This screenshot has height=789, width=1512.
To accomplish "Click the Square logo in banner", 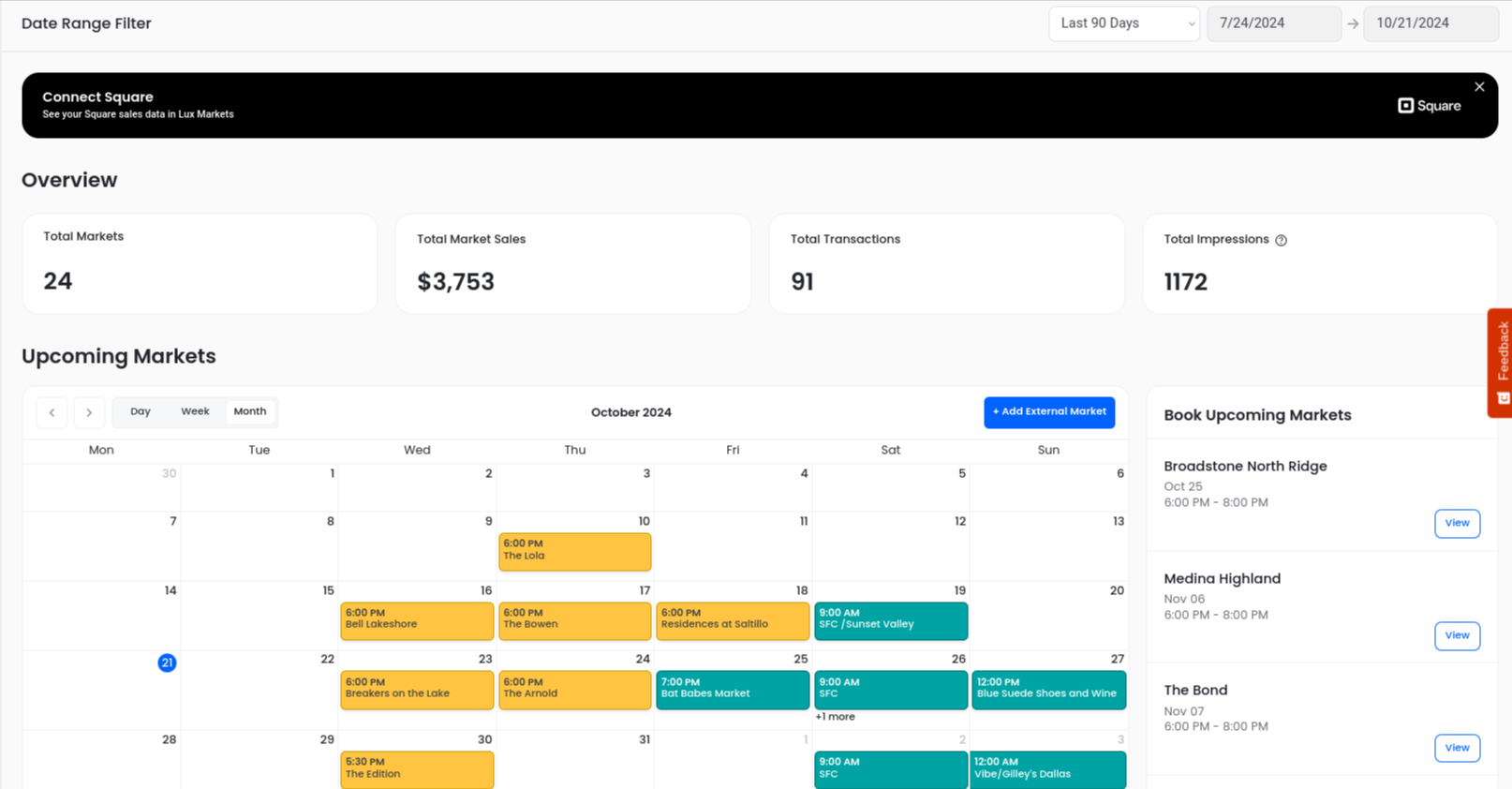I will tap(1429, 106).
